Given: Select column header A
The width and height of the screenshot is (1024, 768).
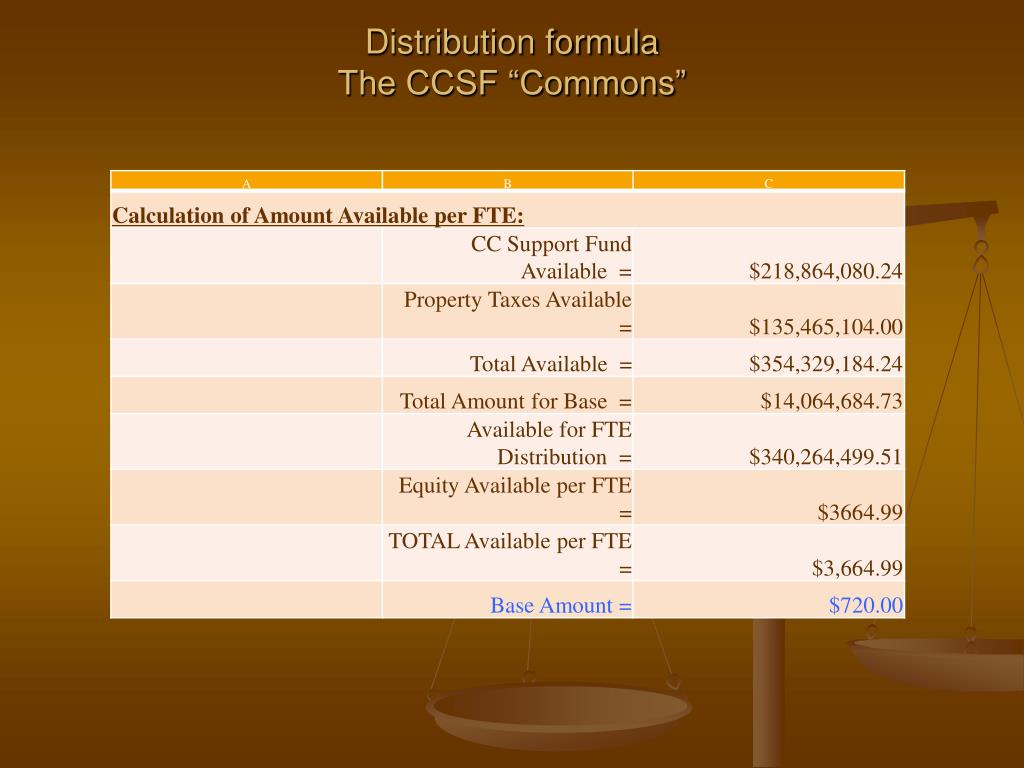Looking at the screenshot, I should pyautogui.click(x=246, y=181).
